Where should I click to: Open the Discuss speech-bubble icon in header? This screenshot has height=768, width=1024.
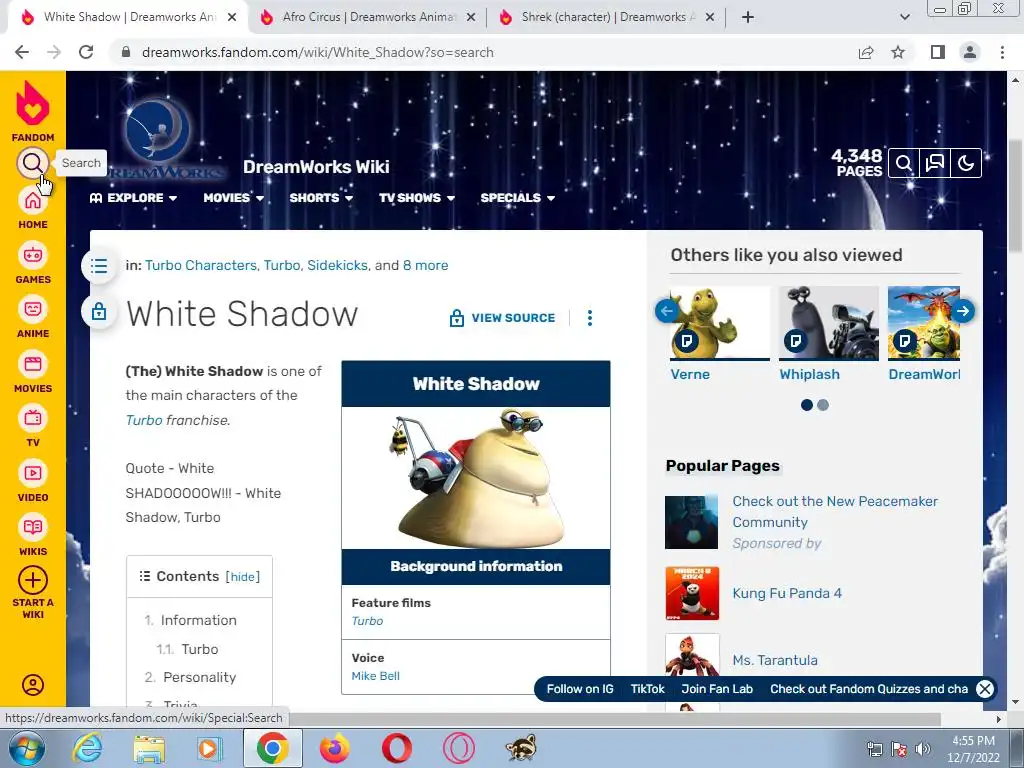tap(935, 163)
